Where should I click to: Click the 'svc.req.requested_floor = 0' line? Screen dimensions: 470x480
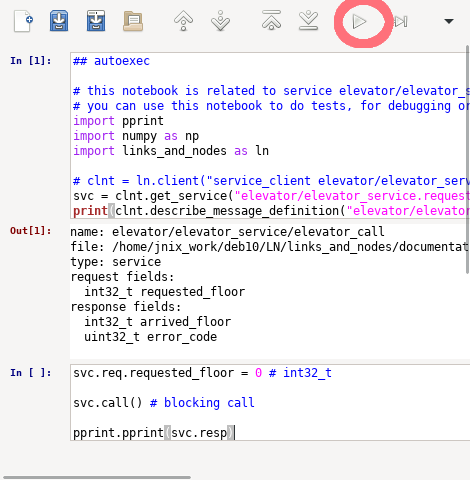coord(202,373)
